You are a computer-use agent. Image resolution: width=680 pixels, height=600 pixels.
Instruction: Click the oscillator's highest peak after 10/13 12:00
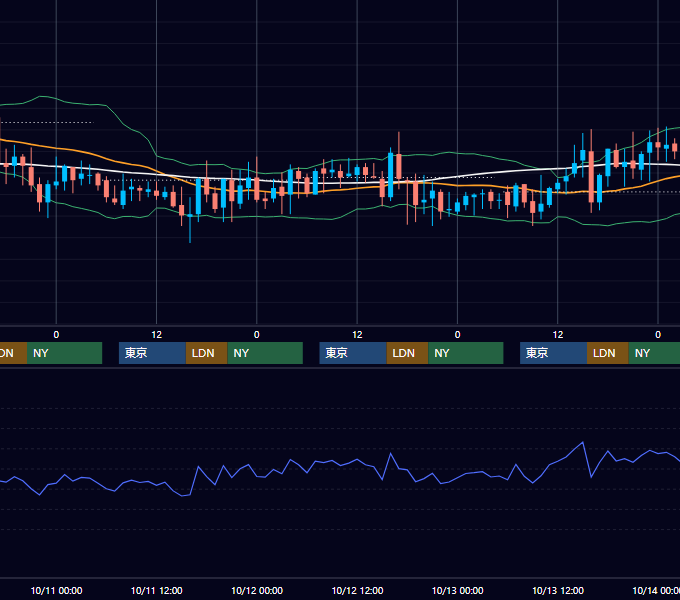point(582,443)
